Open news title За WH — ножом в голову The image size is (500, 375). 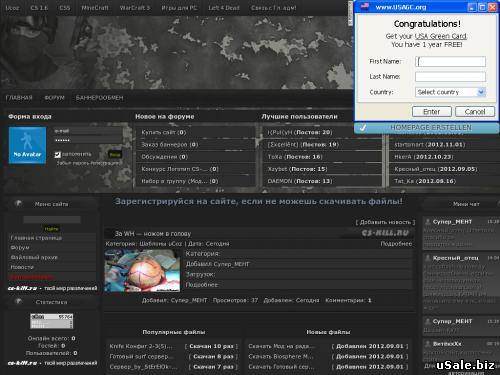[x=153, y=234]
